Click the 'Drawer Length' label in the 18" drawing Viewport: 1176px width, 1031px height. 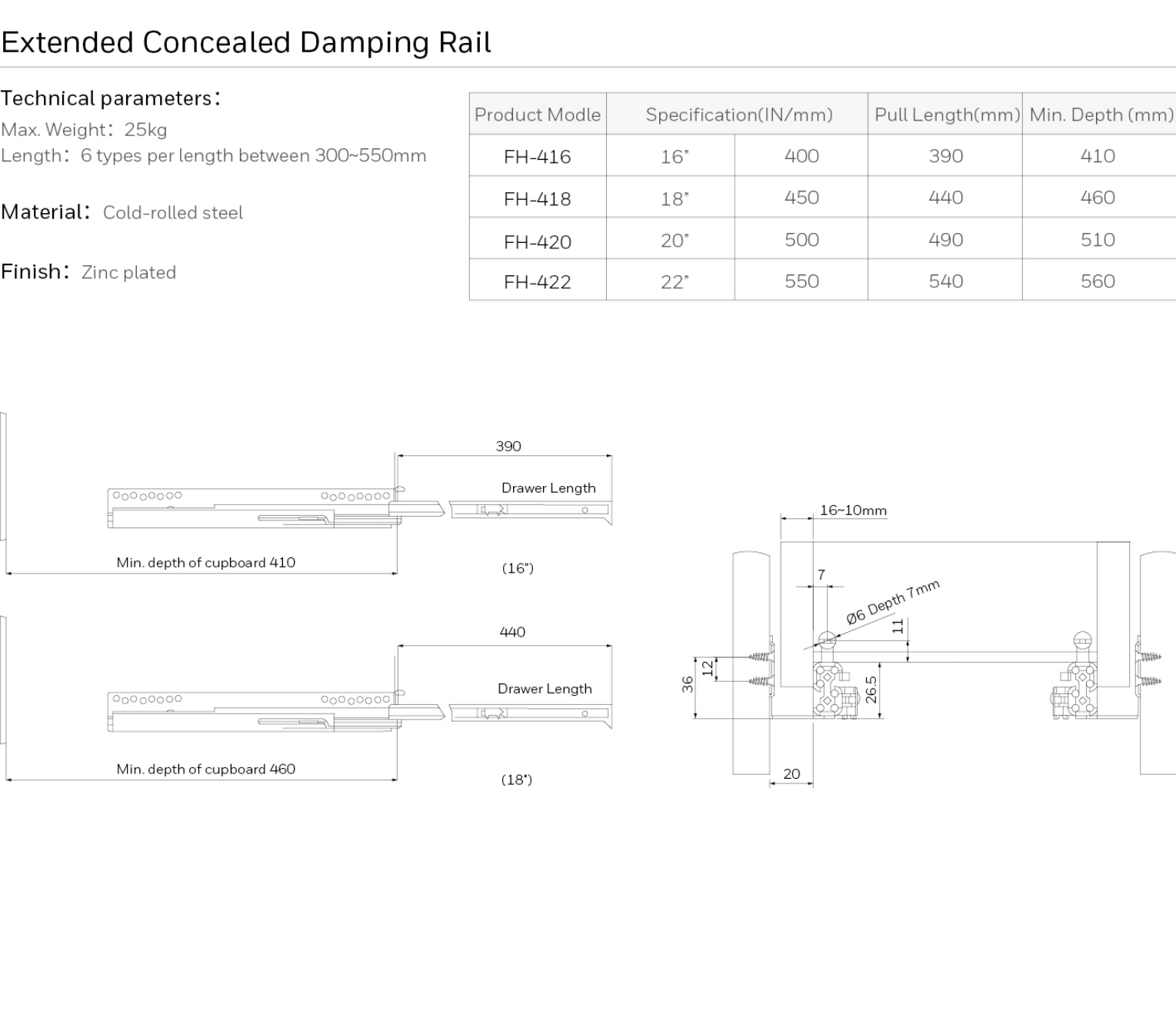point(545,689)
